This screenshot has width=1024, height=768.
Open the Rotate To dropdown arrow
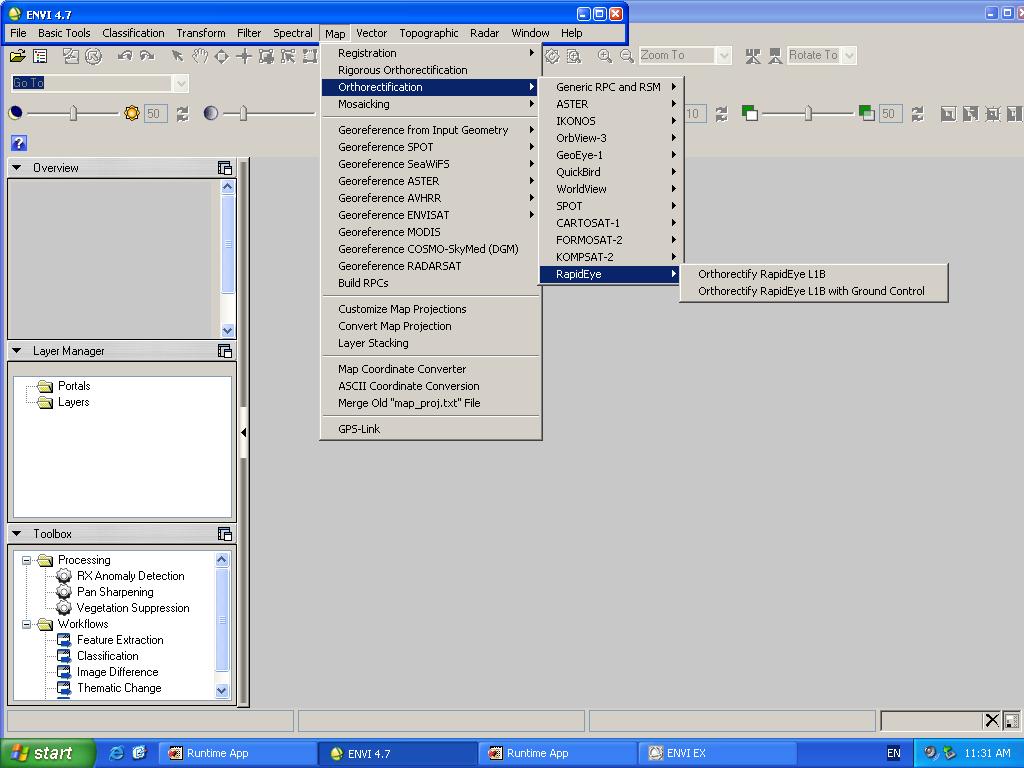click(x=849, y=56)
